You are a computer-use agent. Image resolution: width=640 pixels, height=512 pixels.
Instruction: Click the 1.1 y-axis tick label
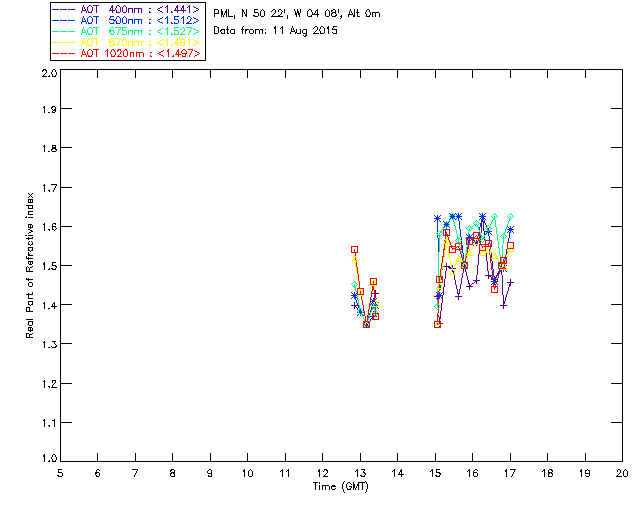[x=49, y=423]
